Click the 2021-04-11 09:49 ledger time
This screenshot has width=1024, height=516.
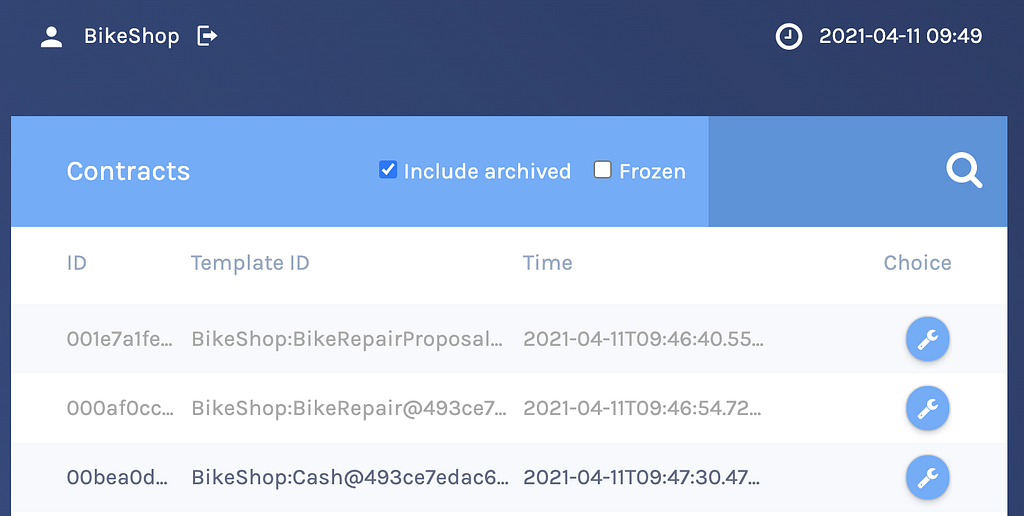[x=901, y=36]
